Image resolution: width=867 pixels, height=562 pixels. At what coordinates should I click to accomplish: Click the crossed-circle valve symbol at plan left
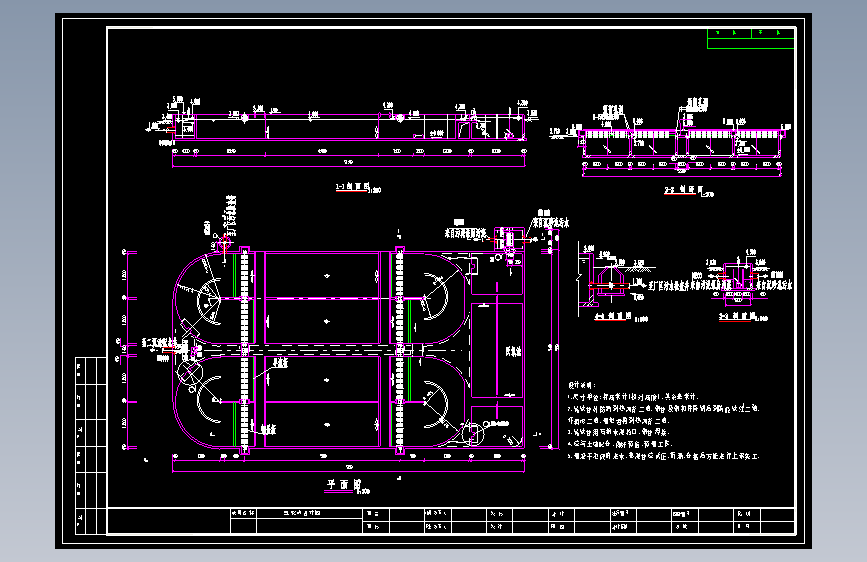pos(190,372)
